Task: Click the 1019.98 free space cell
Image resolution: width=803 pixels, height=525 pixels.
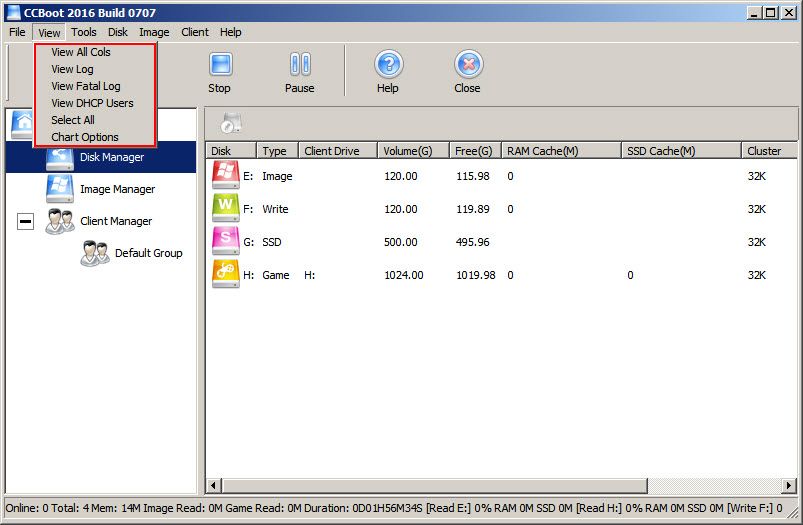Action: [x=475, y=275]
